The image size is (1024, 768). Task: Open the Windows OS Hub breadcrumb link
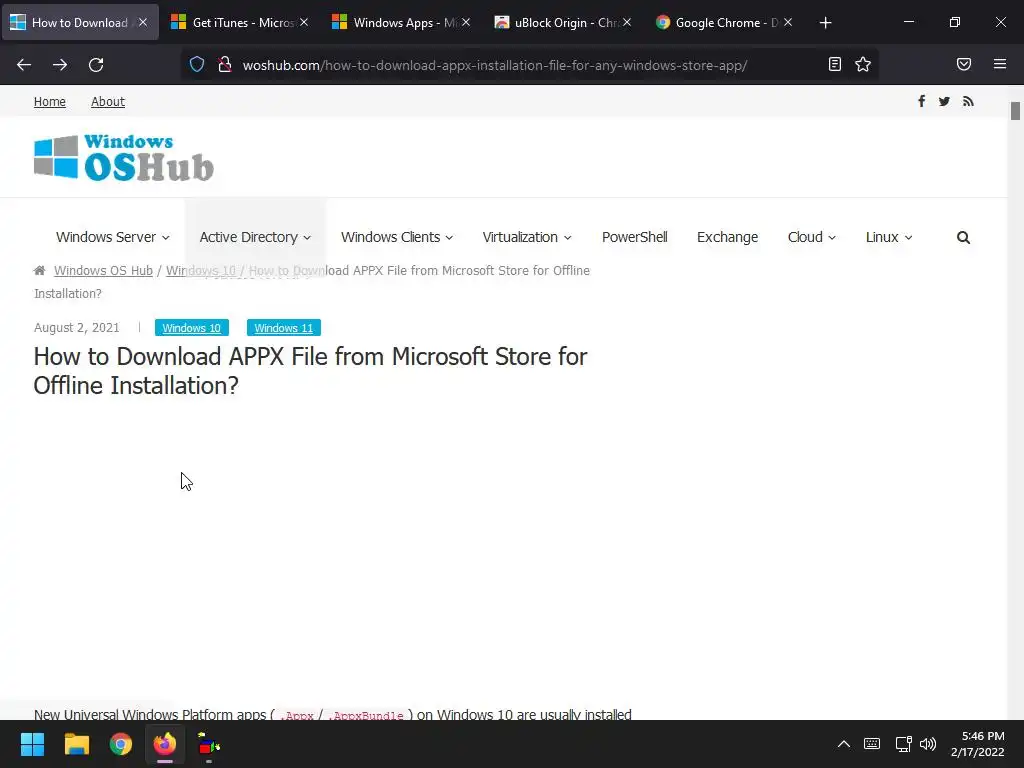(x=103, y=270)
